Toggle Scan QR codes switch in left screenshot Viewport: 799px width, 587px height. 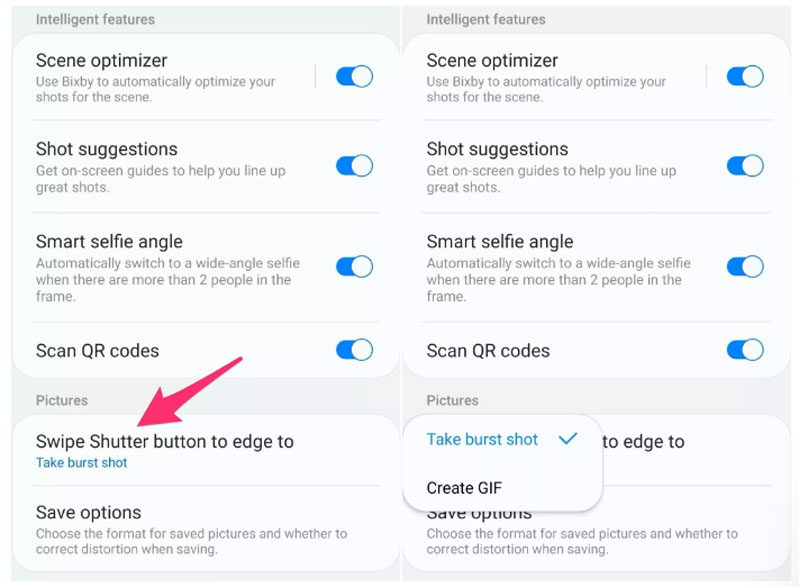click(354, 350)
